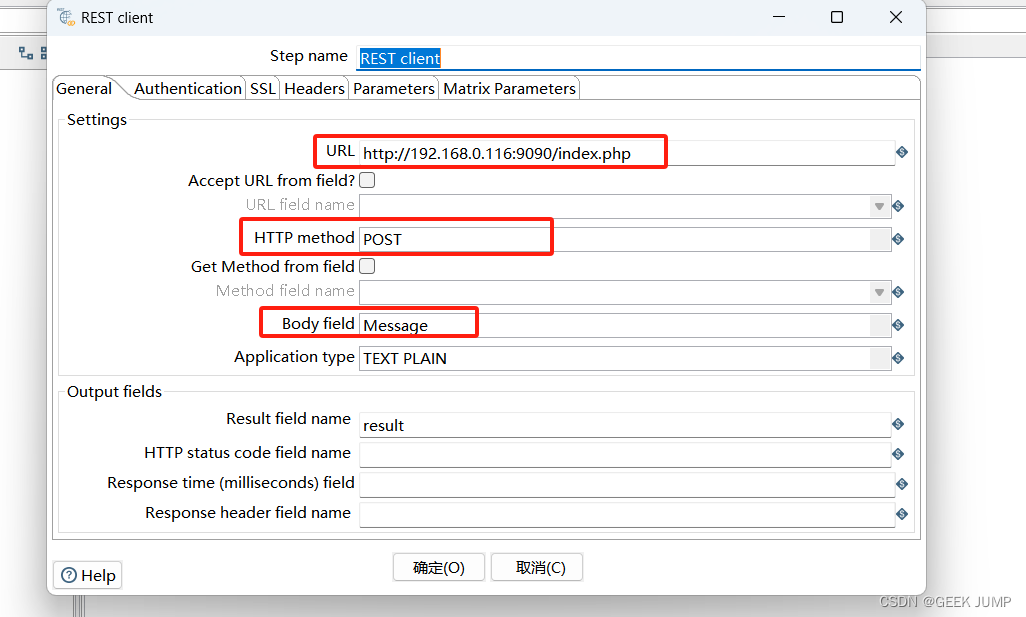
Task: Open the Method field name dropdown
Action: pyautogui.click(x=879, y=292)
